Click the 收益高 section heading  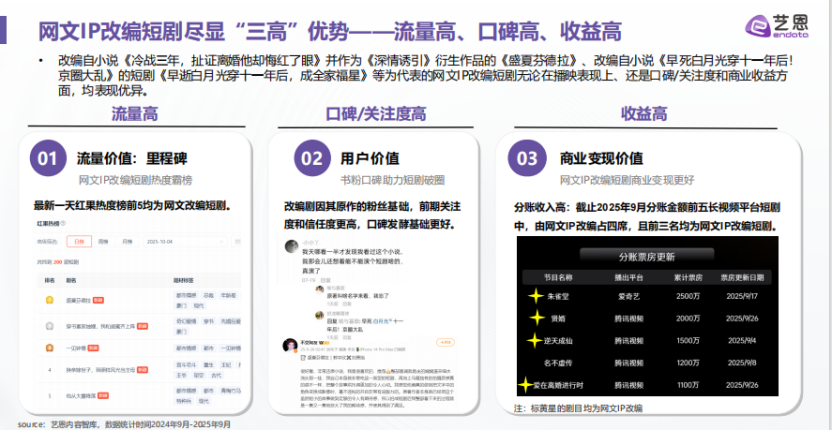(644, 114)
